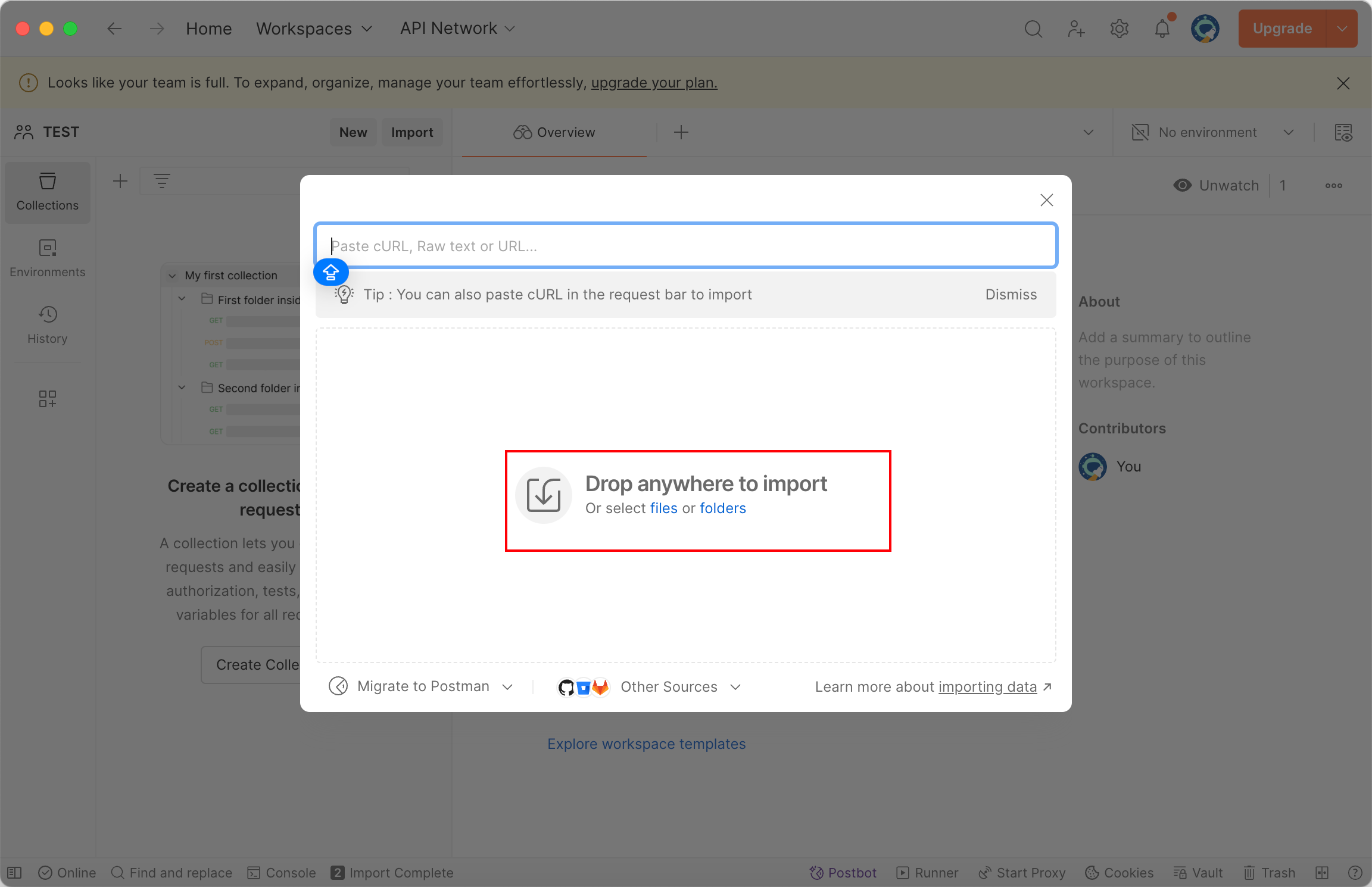Image resolution: width=1372 pixels, height=887 pixels.
Task: Click the search magnifier icon in header
Action: click(1033, 29)
